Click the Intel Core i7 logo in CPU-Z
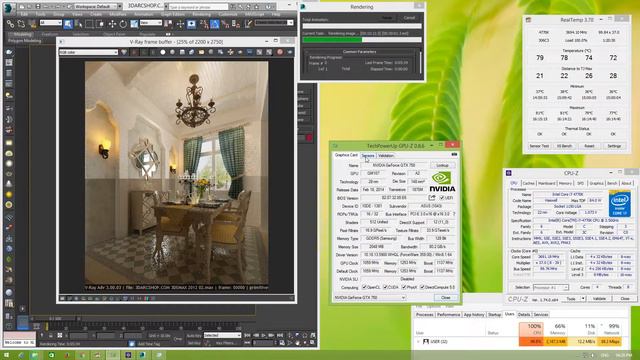The image size is (640, 360). pyautogui.click(x=619, y=204)
